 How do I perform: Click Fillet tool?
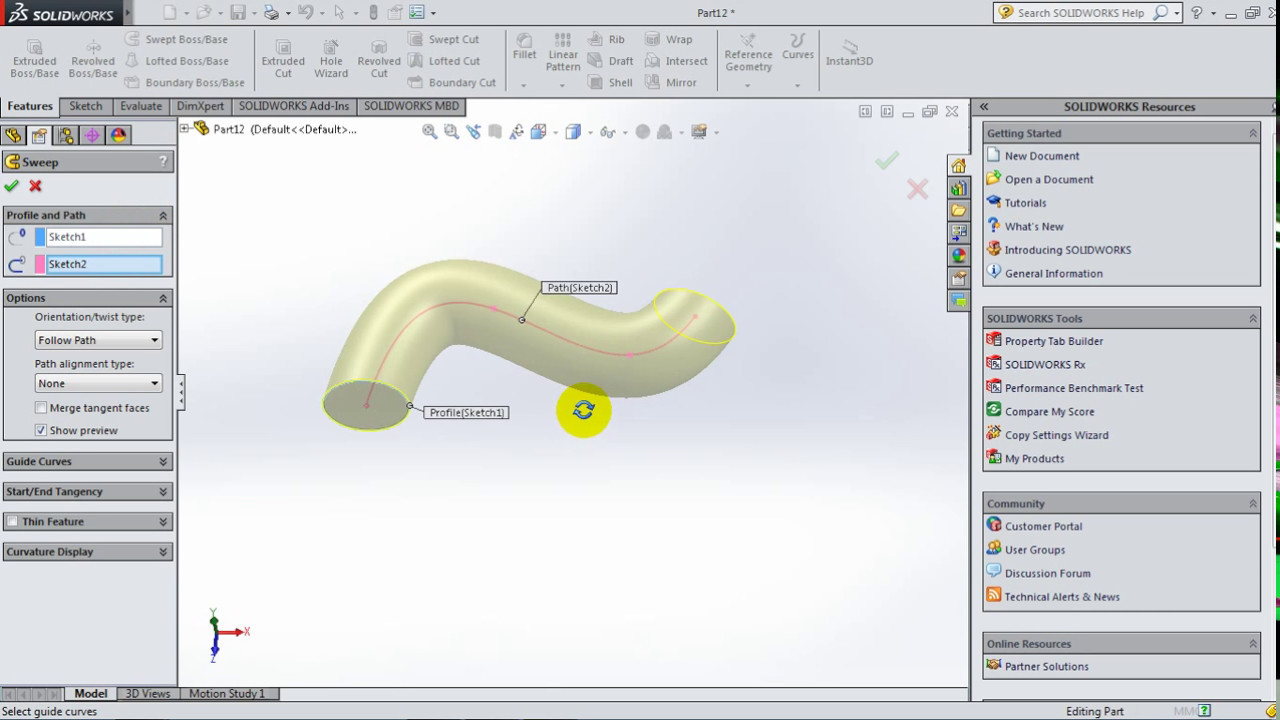524,47
